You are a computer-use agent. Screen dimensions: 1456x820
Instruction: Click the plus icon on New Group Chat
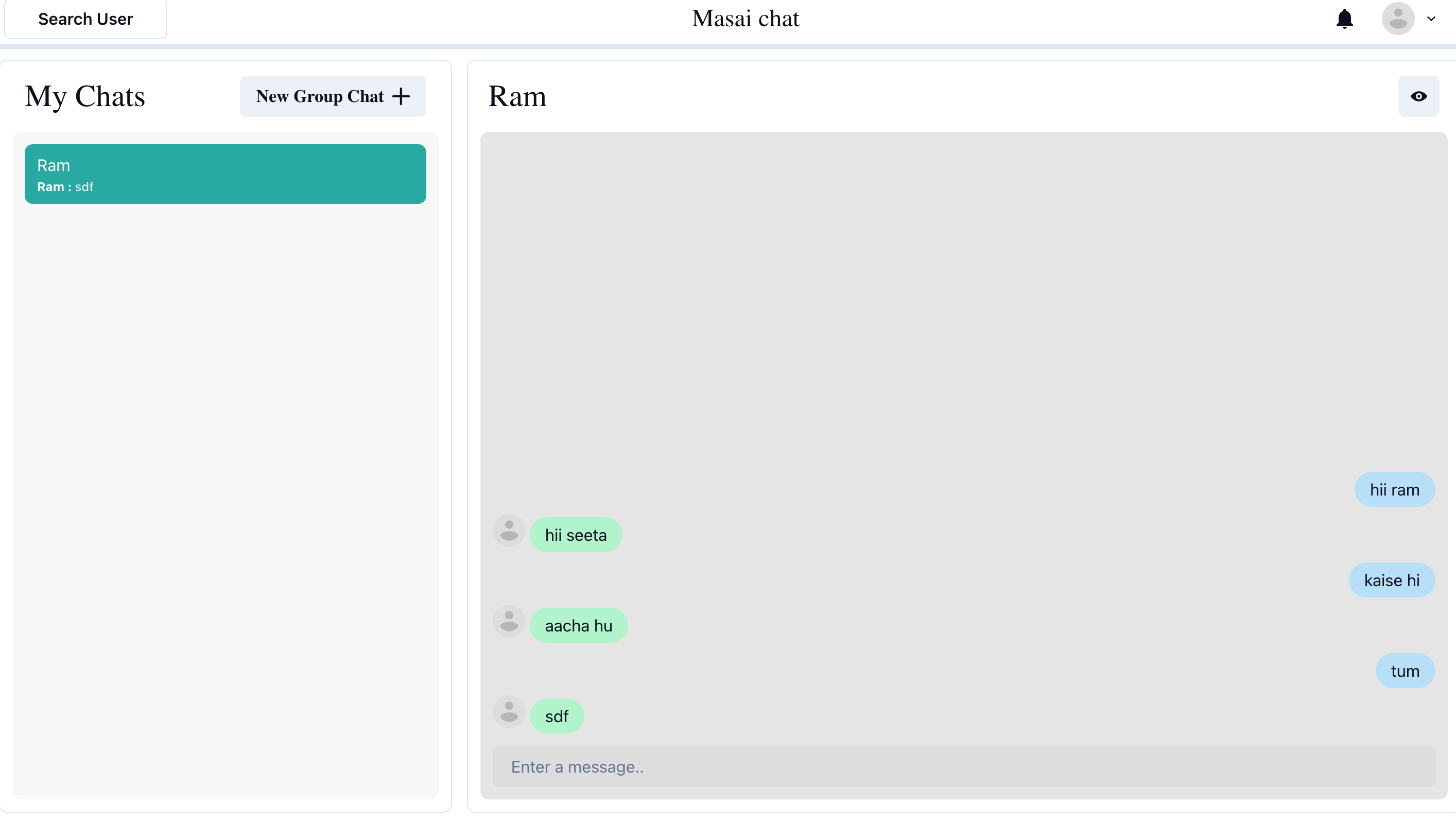[401, 96]
